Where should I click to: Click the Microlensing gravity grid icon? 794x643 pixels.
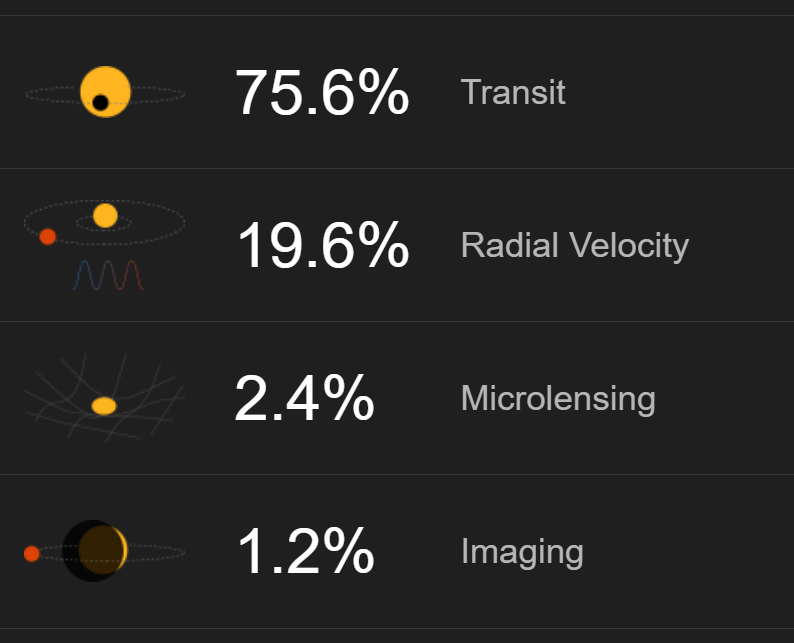(x=104, y=397)
